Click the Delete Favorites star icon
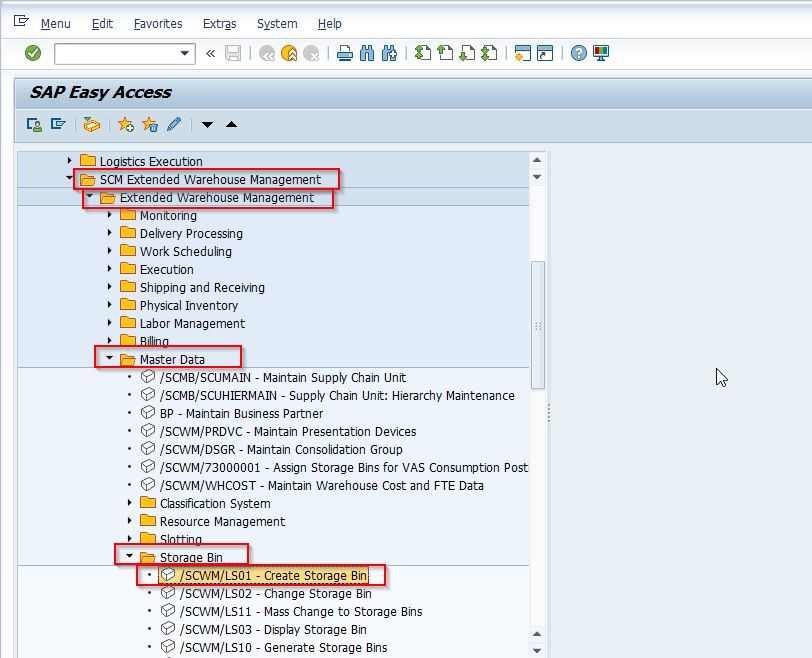 150,125
